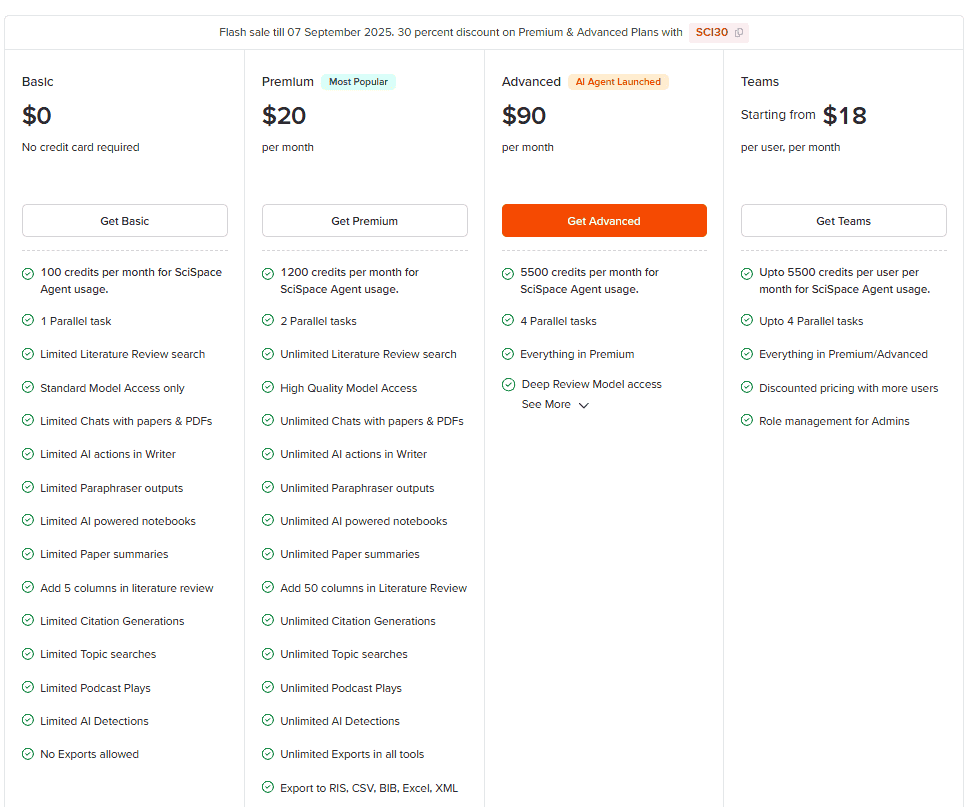Click checkmark icon next to High Quality Model Access

268,388
